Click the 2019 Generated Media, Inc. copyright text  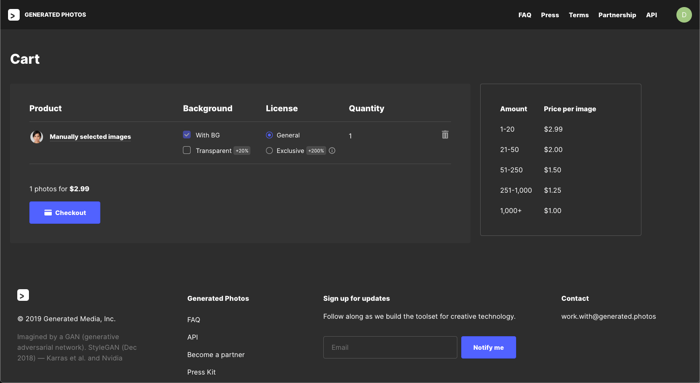(x=66, y=319)
